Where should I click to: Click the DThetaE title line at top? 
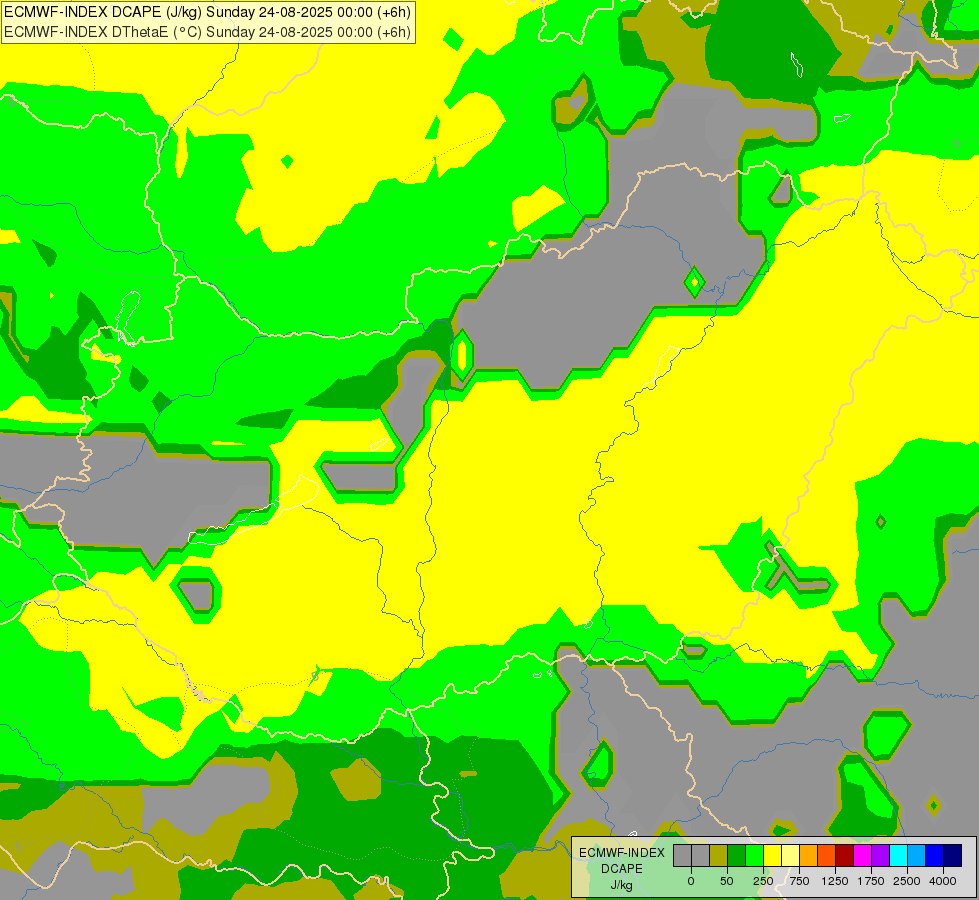point(207,32)
